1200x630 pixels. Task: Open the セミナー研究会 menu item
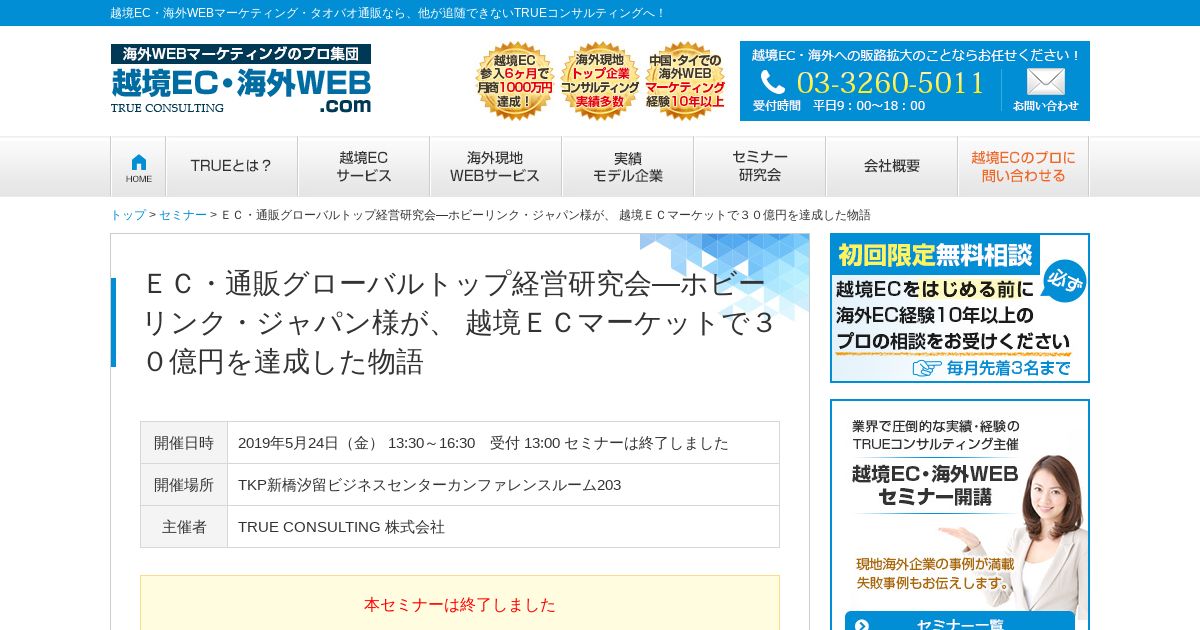point(759,166)
